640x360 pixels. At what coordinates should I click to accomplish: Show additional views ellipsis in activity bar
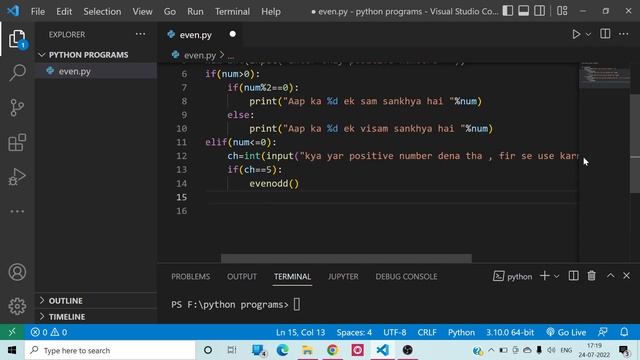click(x=17, y=211)
